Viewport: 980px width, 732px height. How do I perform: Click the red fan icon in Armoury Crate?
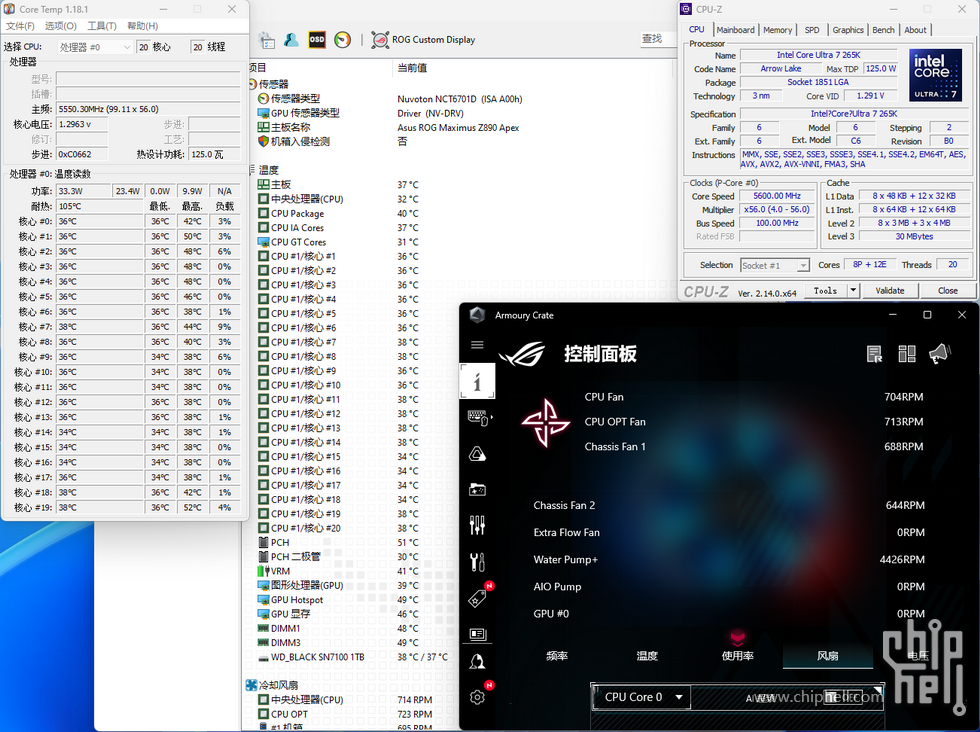click(546, 423)
